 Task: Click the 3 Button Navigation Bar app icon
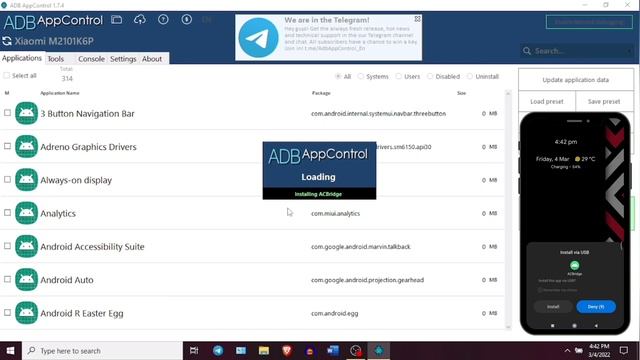point(27,113)
